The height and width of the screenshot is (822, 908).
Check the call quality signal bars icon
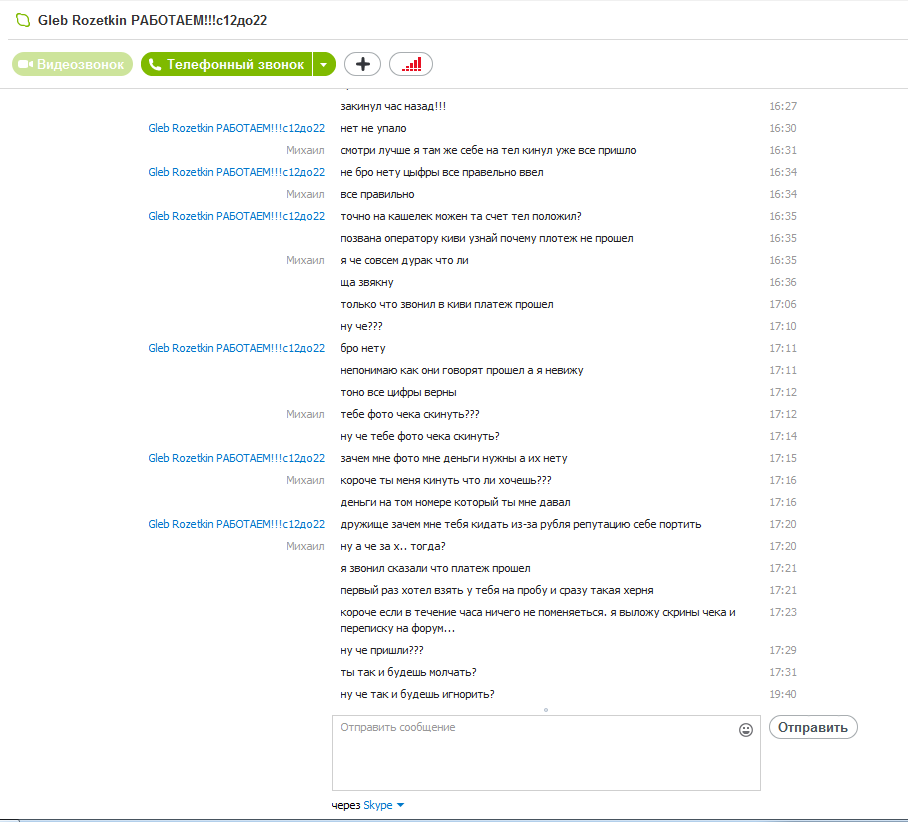click(x=411, y=64)
